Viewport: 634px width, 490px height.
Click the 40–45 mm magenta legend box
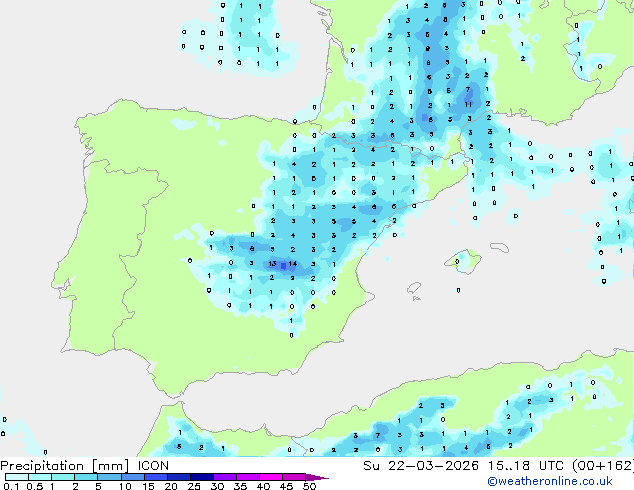(271, 477)
